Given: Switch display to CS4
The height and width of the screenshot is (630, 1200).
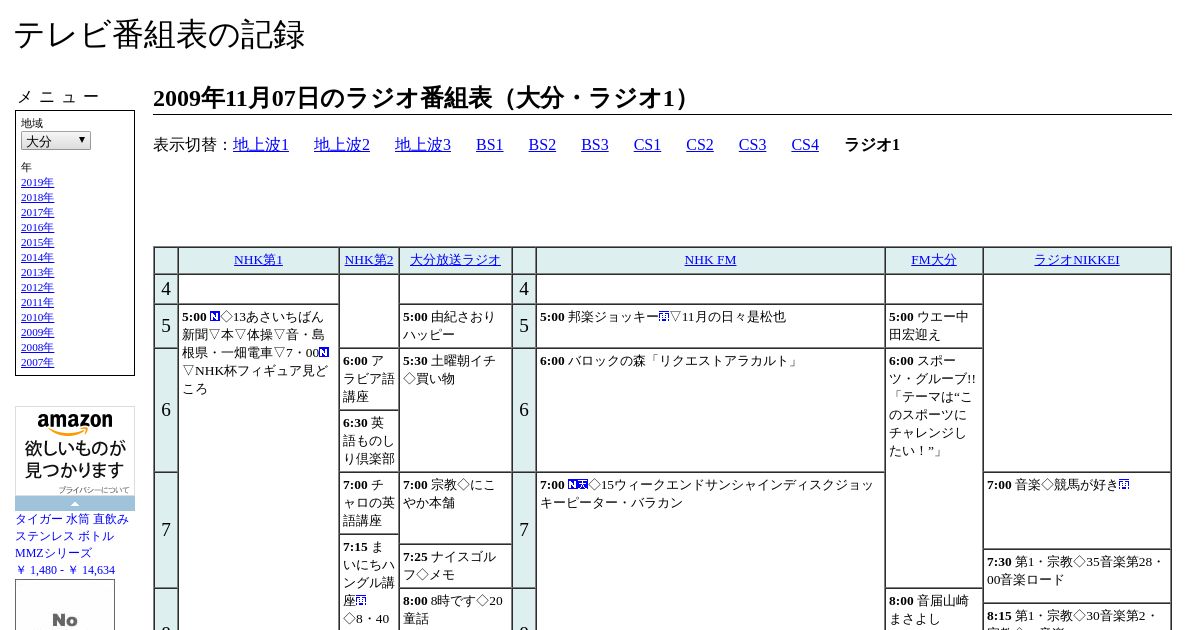Looking at the screenshot, I should pyautogui.click(x=805, y=145).
